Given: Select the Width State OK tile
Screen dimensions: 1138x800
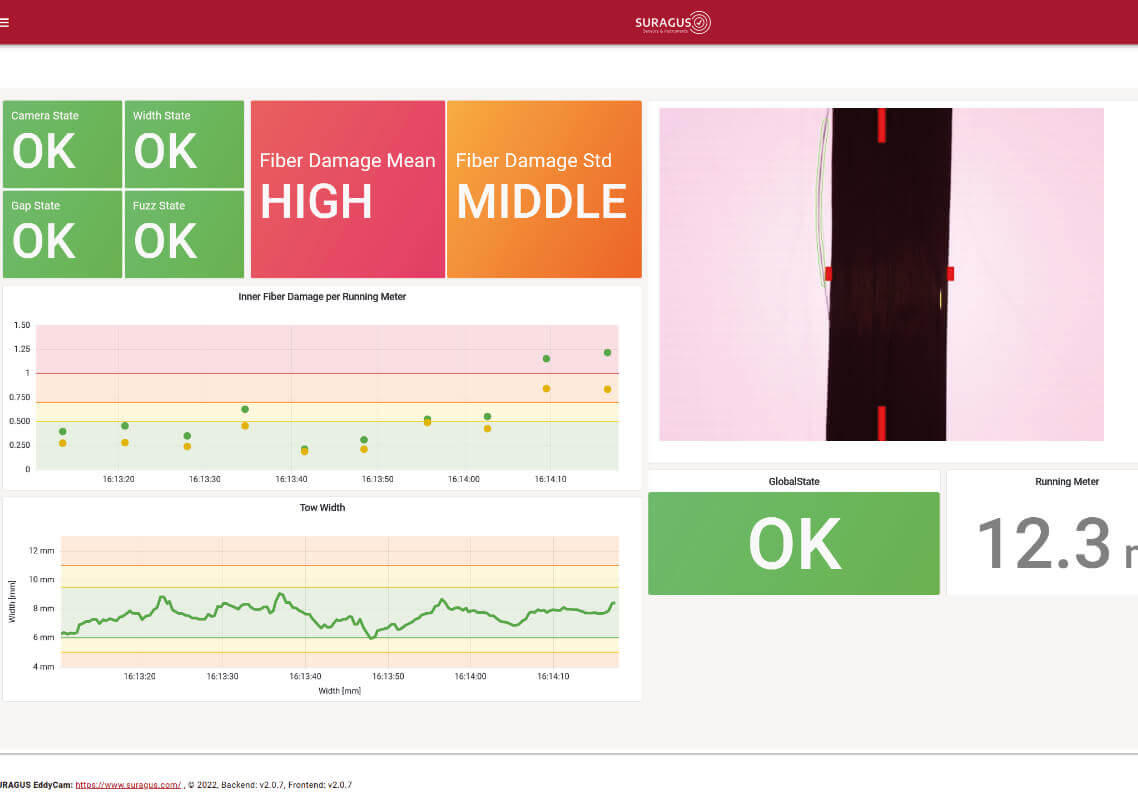Looking at the screenshot, I should [184, 144].
